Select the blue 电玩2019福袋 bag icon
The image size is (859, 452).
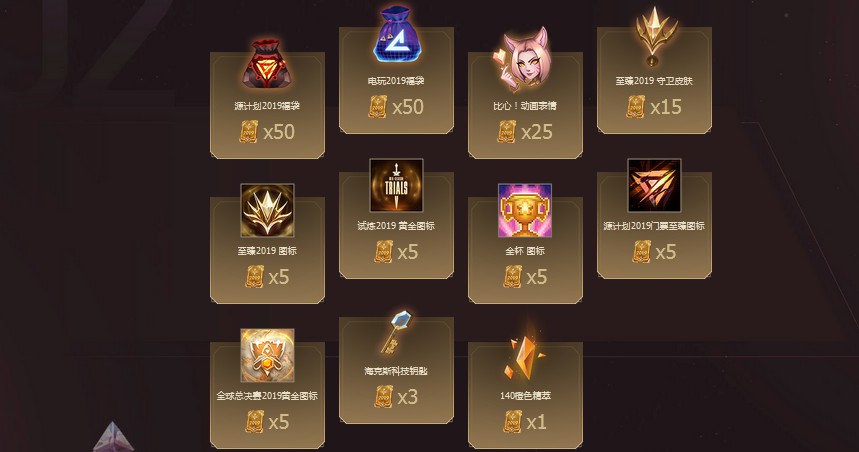pos(396,35)
